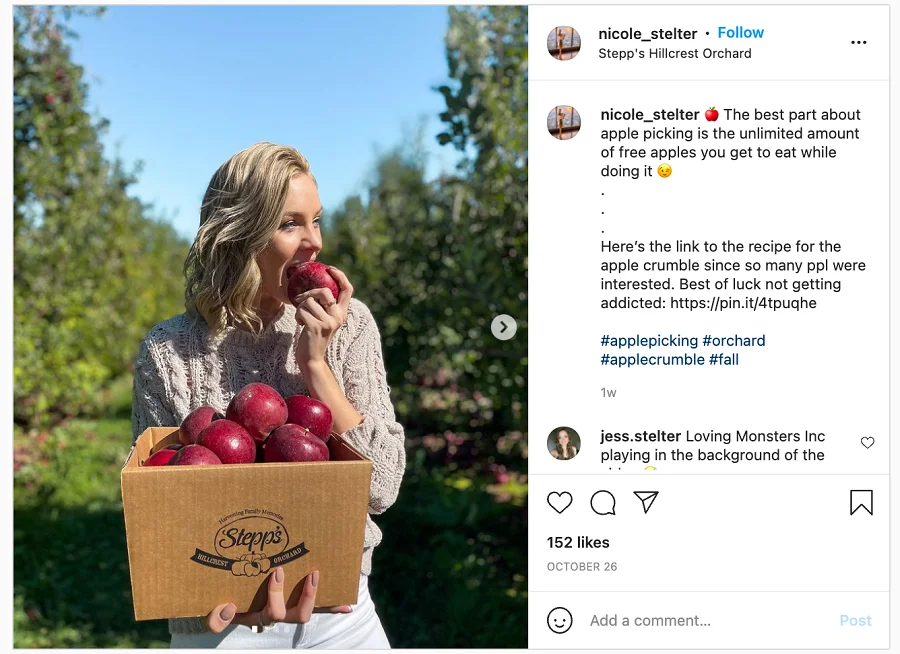Click nicole_stelter username in header

[647, 34]
